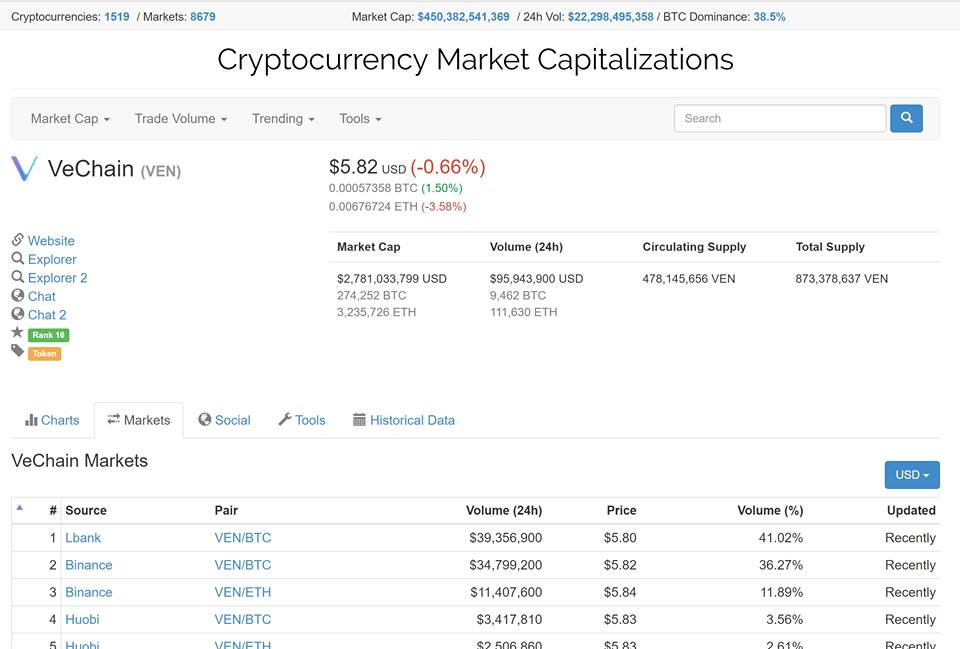Screen dimensions: 960x649
Task: Click the VEN/BTC pair for Lbank
Action: click(x=242, y=538)
